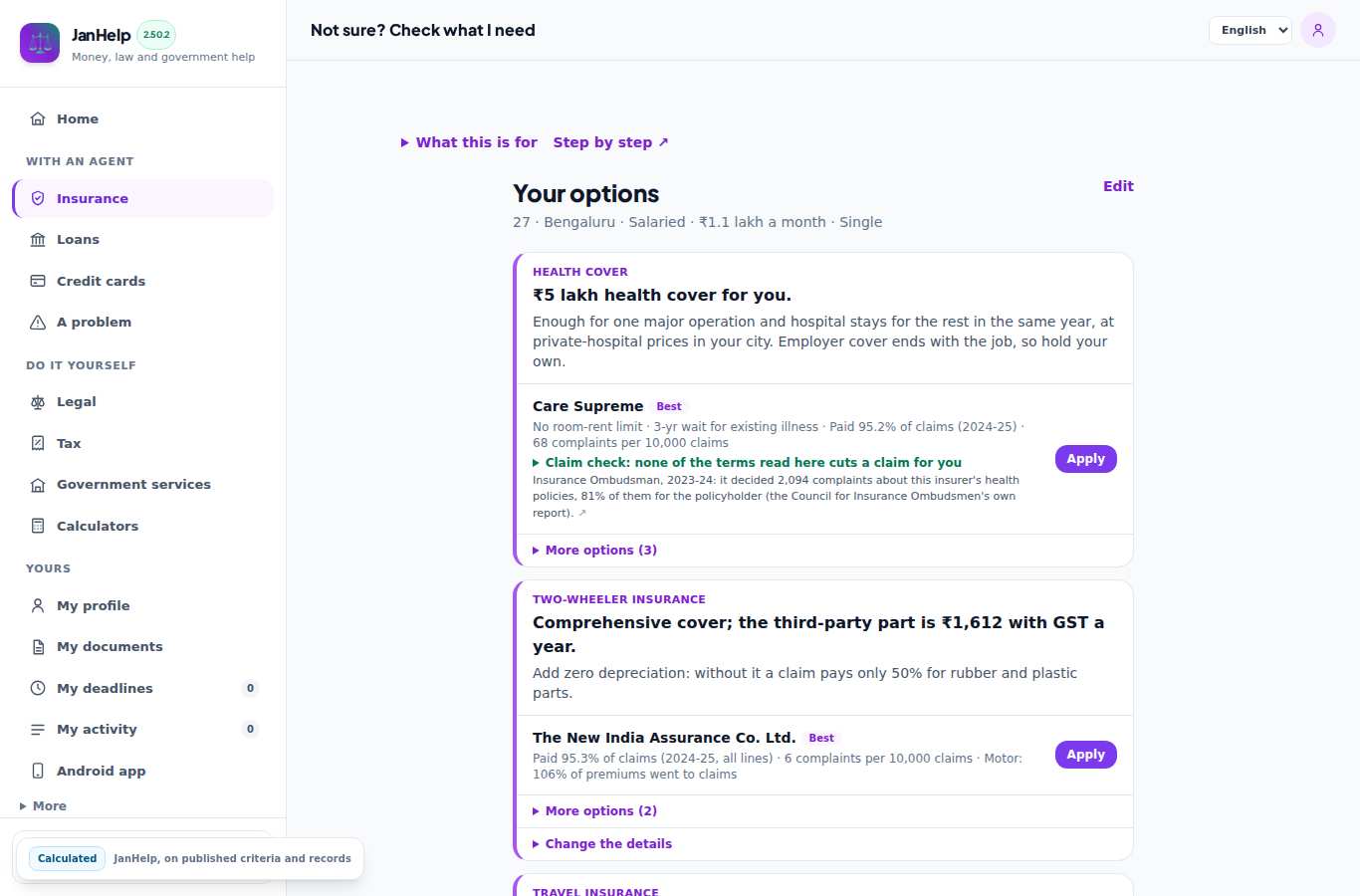
Task: Click the TWO-WHEELER INSURANCE heading label
Action: [x=619, y=599]
